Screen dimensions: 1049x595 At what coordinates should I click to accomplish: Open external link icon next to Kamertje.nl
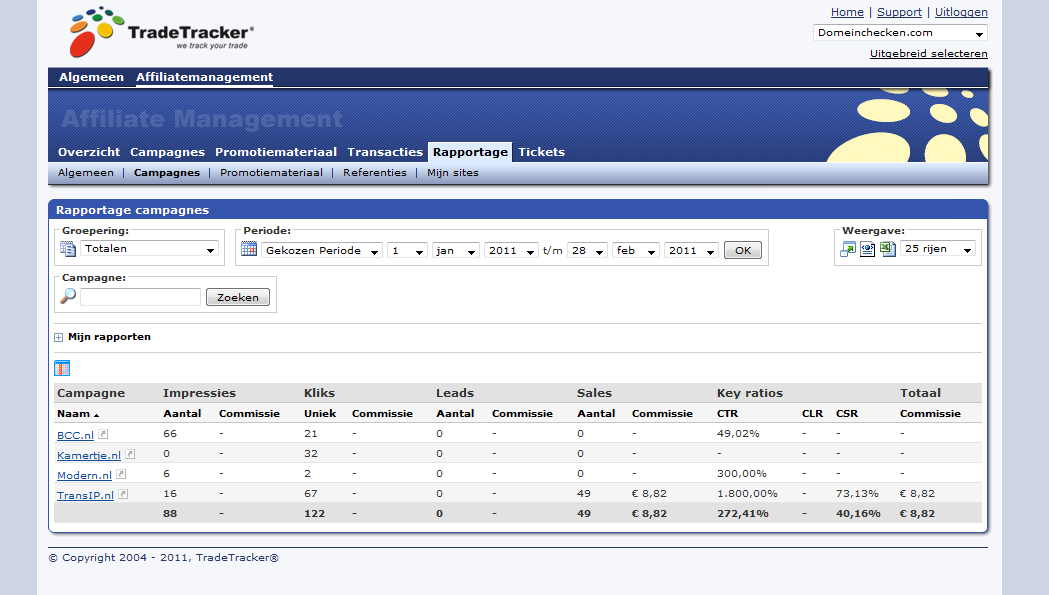coord(130,454)
